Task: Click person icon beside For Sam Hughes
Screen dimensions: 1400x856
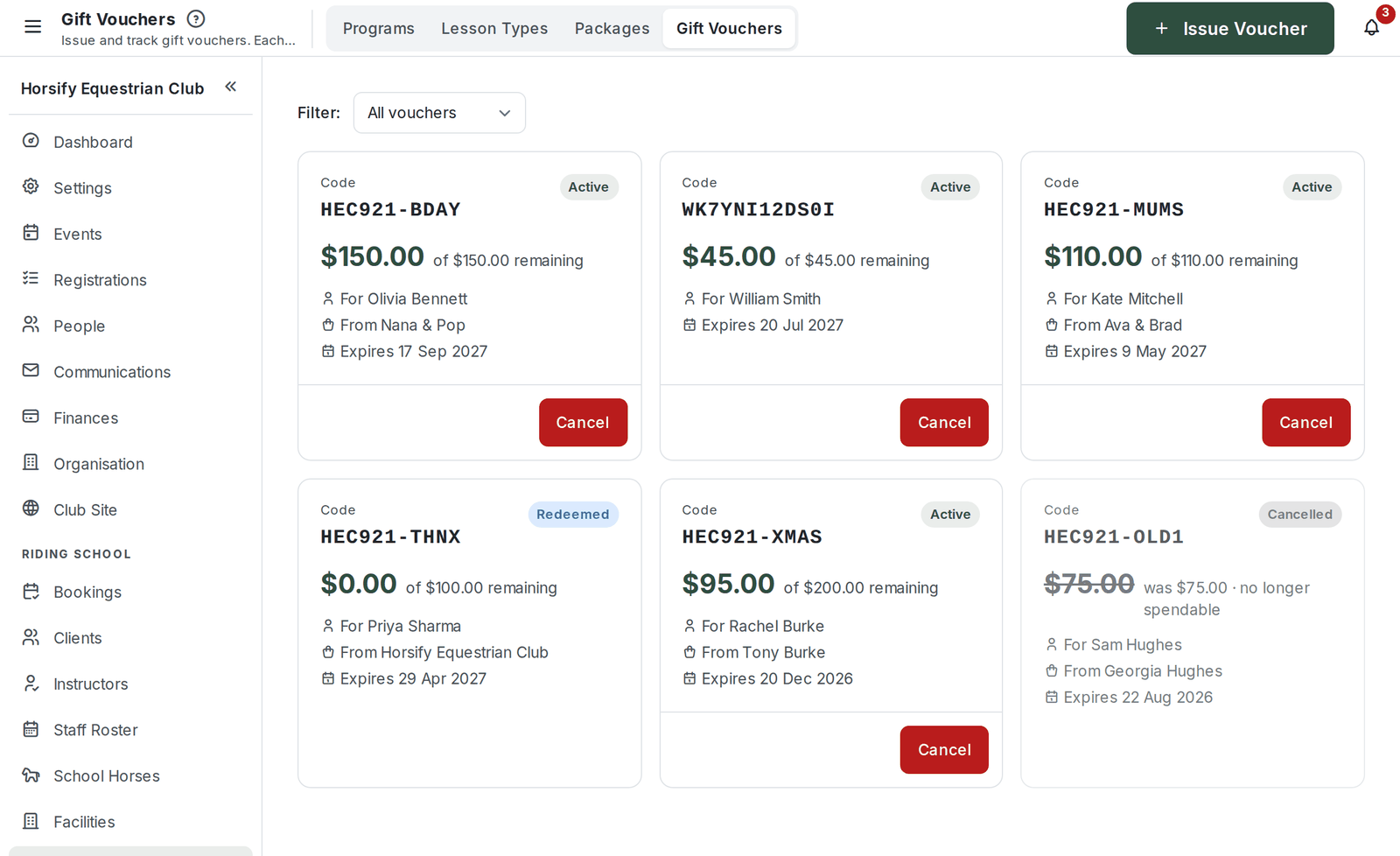Action: (1052, 644)
